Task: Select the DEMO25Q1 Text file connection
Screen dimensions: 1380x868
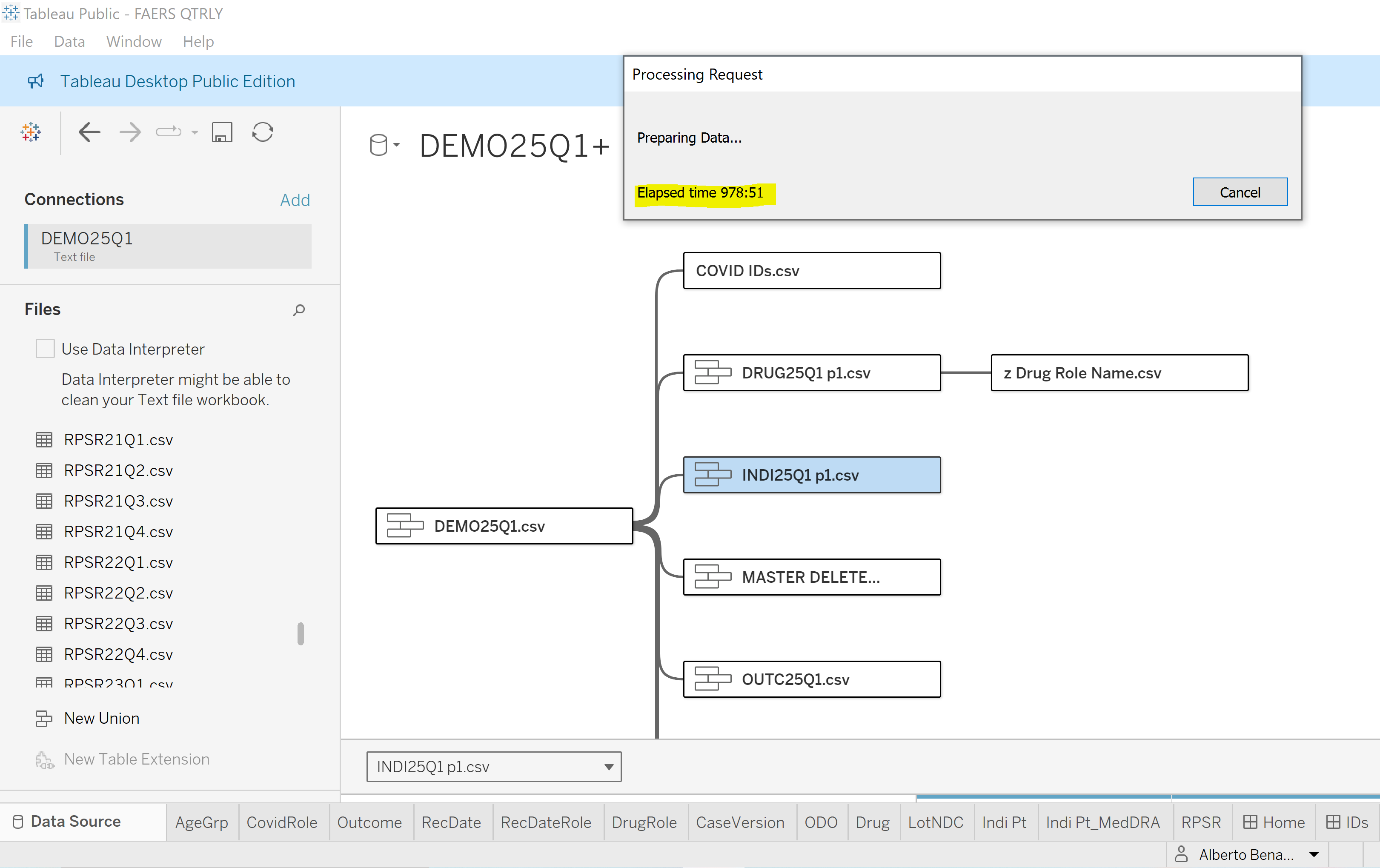Action: point(169,246)
